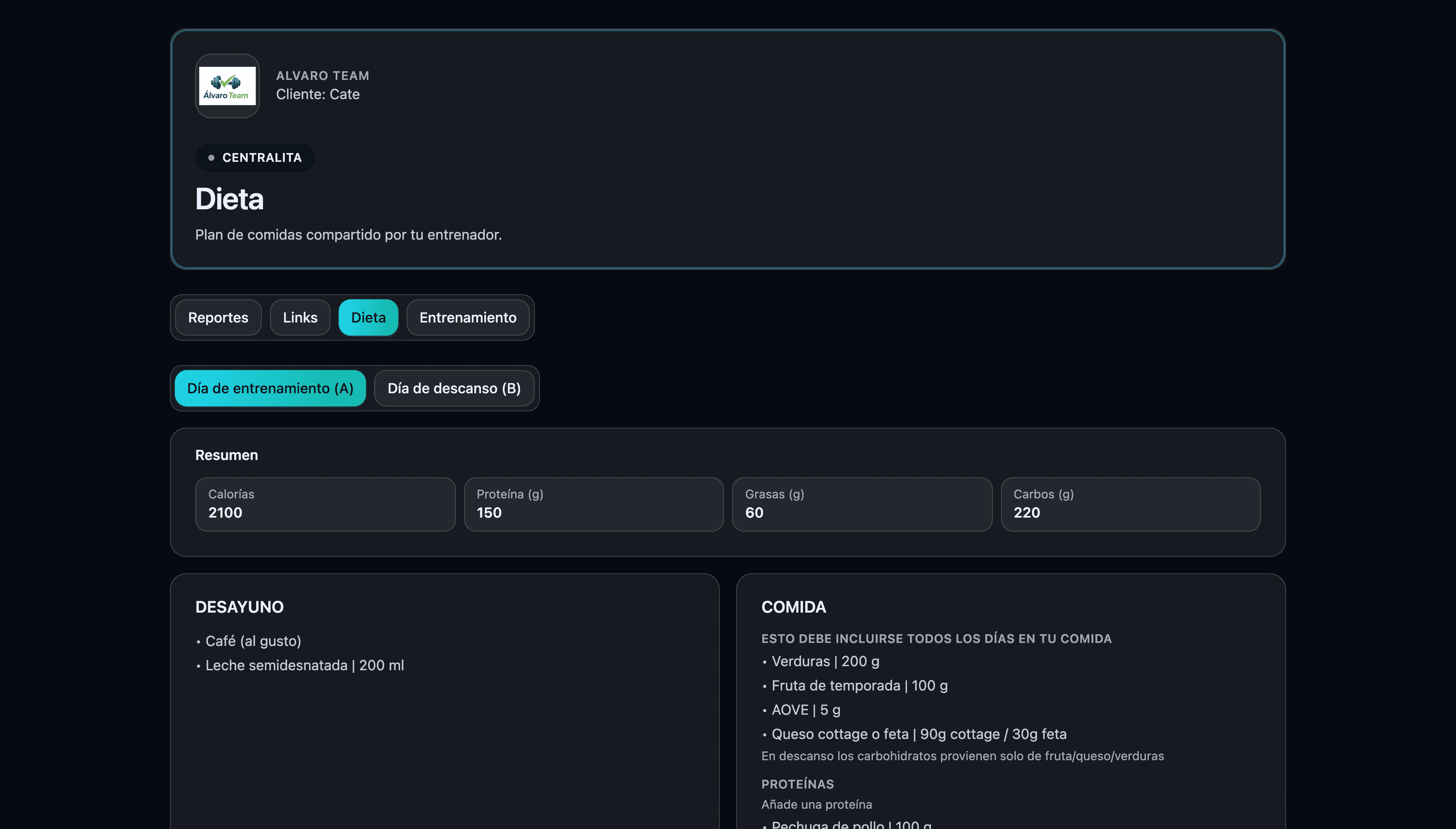Viewport: 1456px width, 829px height.
Task: Click the Álvaro Team logo icon
Action: click(x=227, y=86)
